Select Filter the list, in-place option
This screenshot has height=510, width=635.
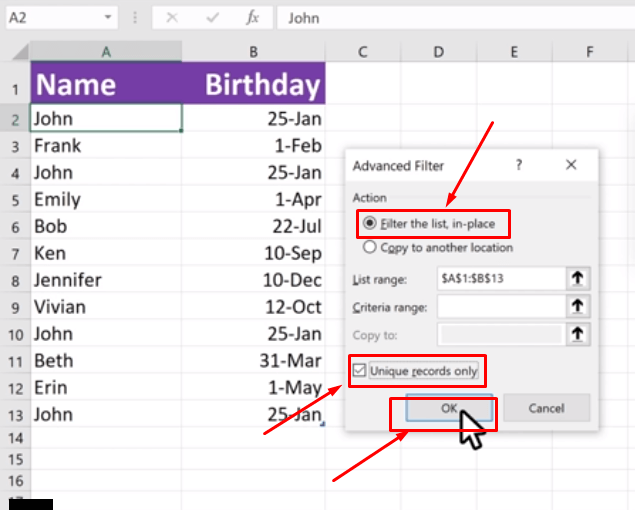pyautogui.click(x=370, y=223)
